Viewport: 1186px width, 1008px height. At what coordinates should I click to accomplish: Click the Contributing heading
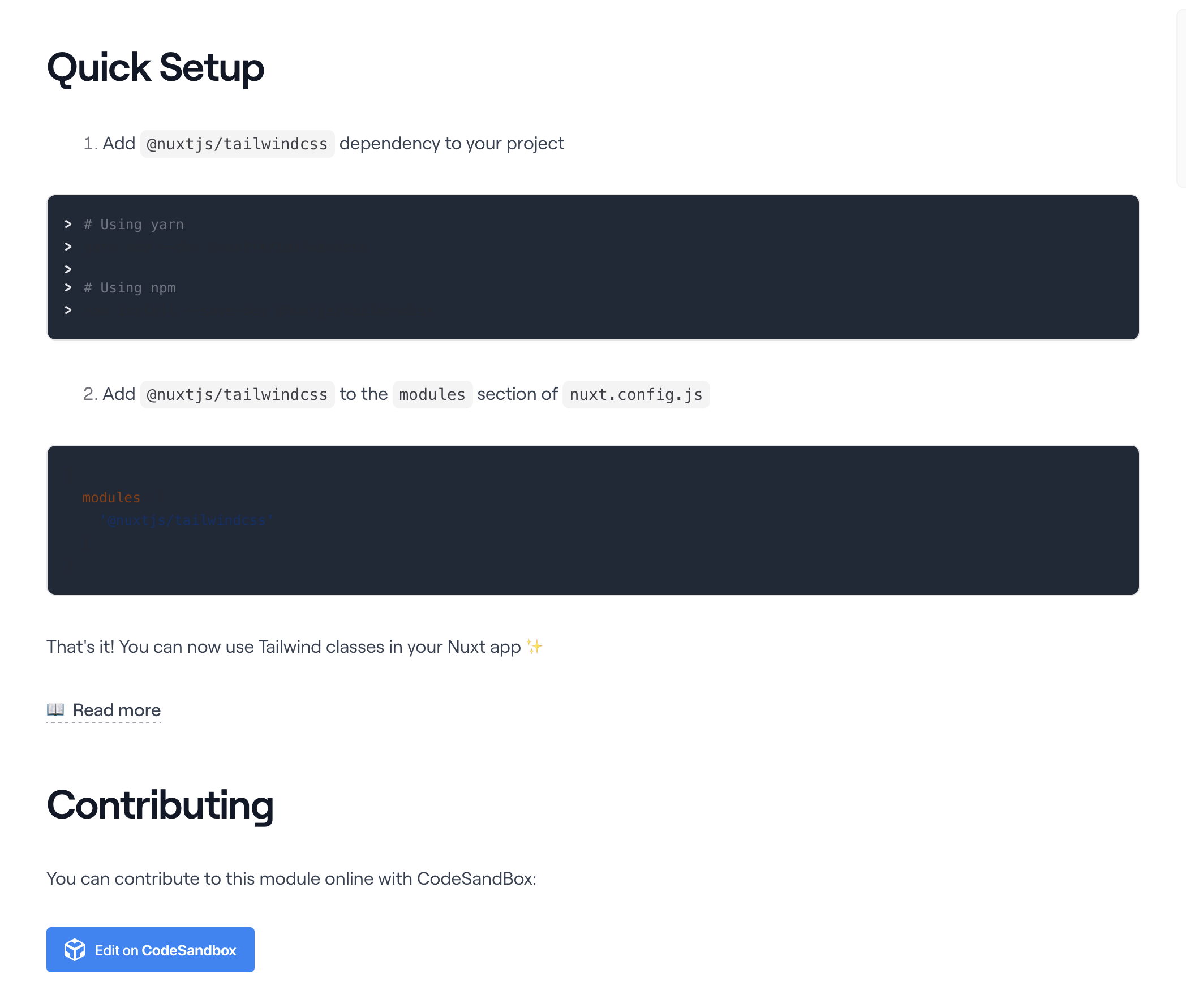click(x=160, y=805)
